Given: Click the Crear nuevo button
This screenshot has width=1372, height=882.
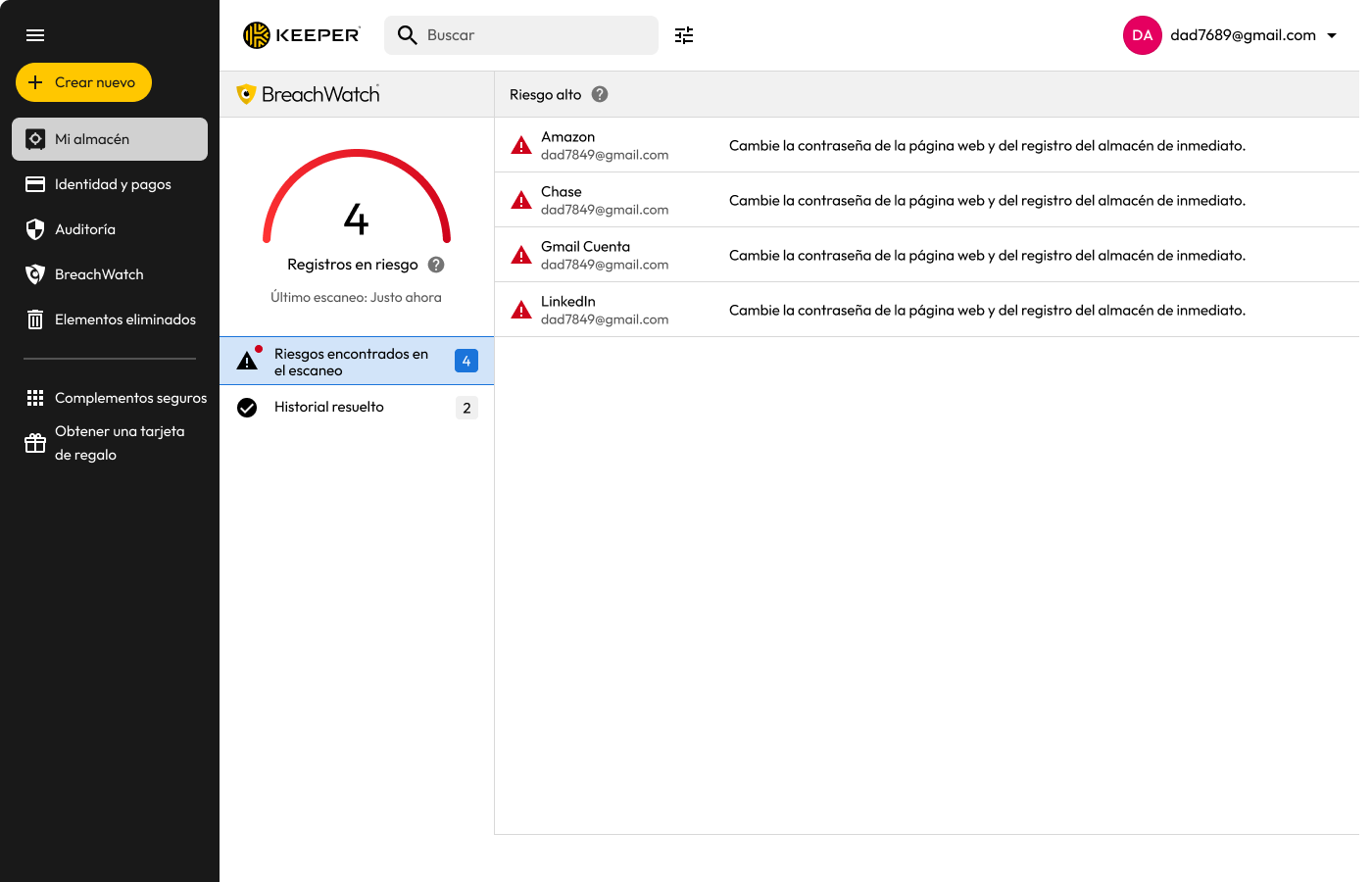Looking at the screenshot, I should pyautogui.click(x=83, y=82).
